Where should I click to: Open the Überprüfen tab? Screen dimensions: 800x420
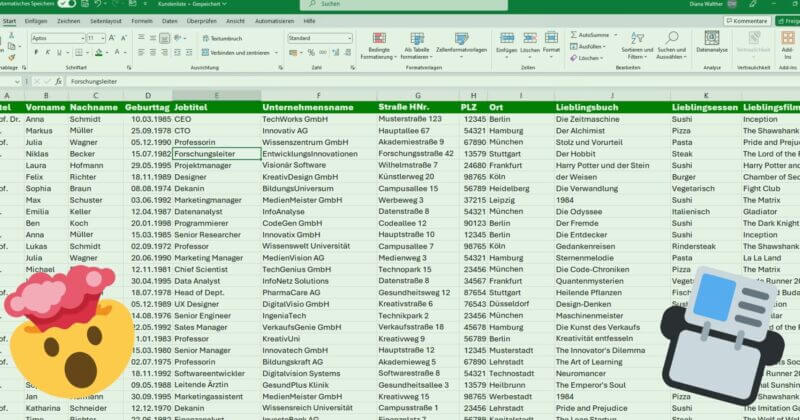point(202,21)
